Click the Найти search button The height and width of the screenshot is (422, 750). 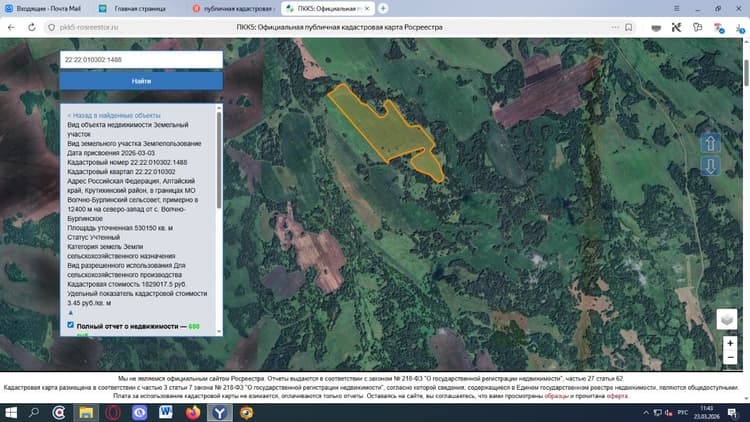(x=141, y=81)
